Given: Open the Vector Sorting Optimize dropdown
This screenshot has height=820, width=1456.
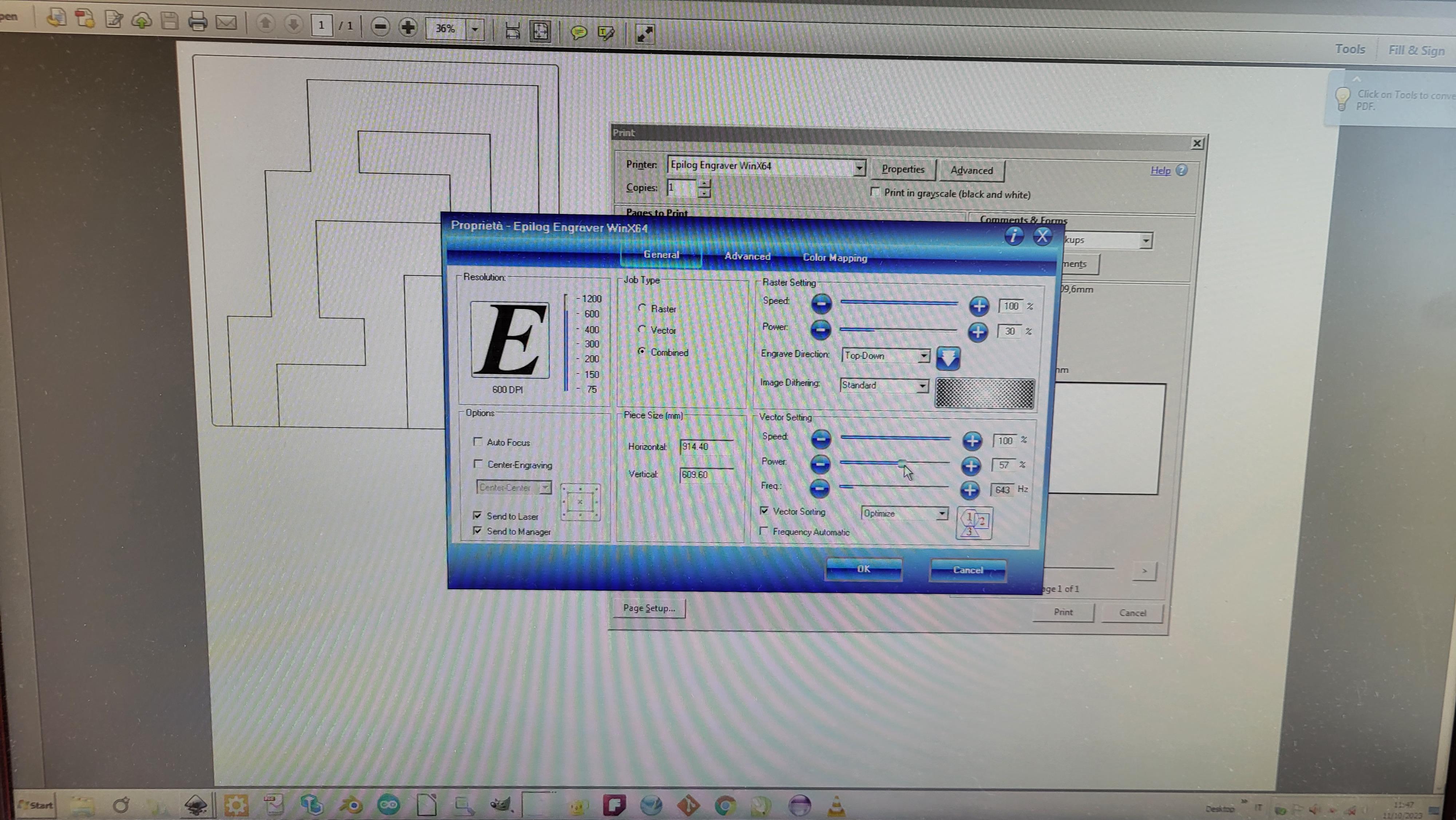Looking at the screenshot, I should click(941, 513).
